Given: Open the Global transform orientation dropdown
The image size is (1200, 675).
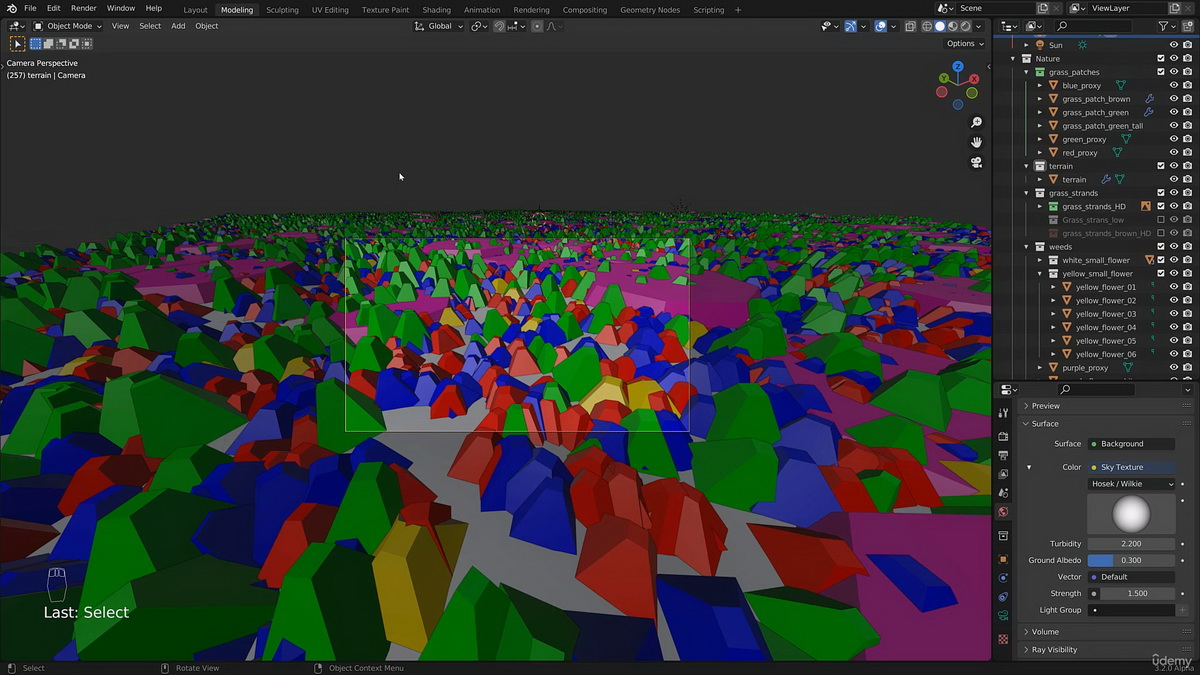Looking at the screenshot, I should [x=440, y=26].
